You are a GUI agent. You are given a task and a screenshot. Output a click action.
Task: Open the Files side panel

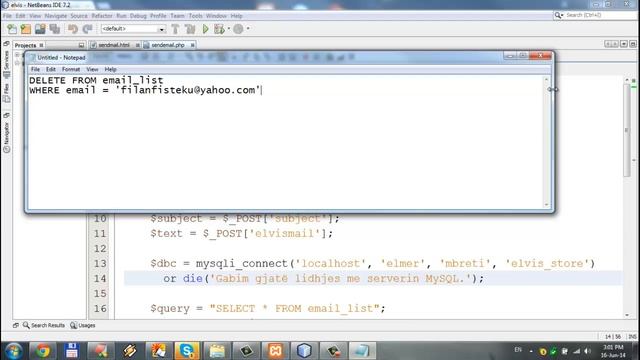pos(6,93)
